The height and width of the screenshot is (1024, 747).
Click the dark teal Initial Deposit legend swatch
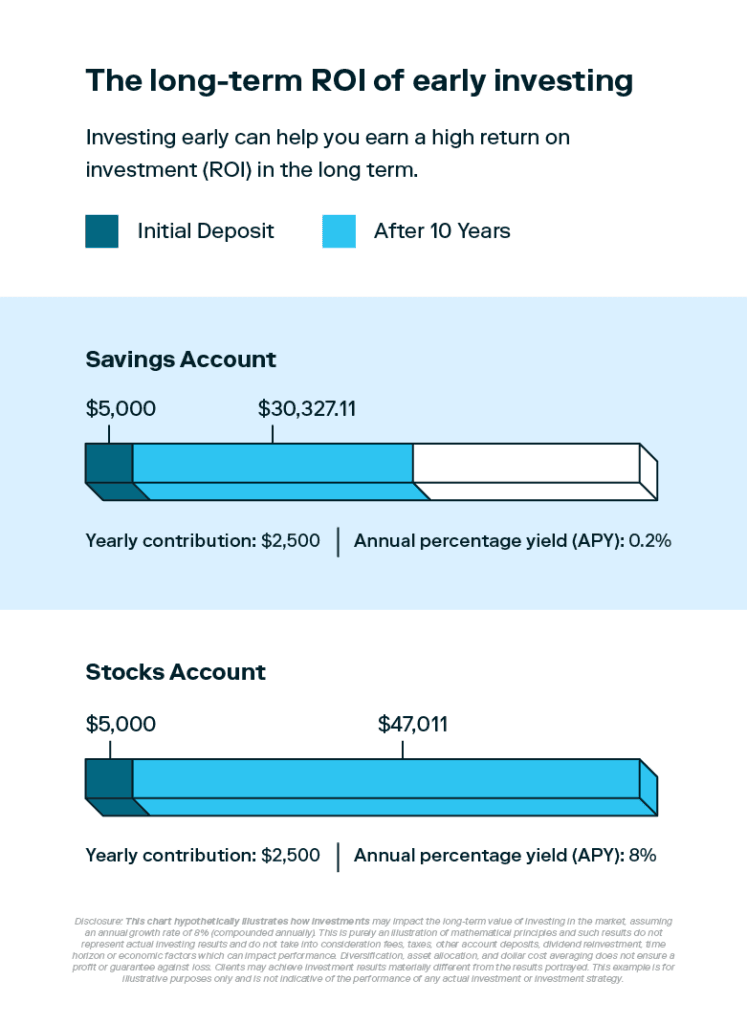102,231
